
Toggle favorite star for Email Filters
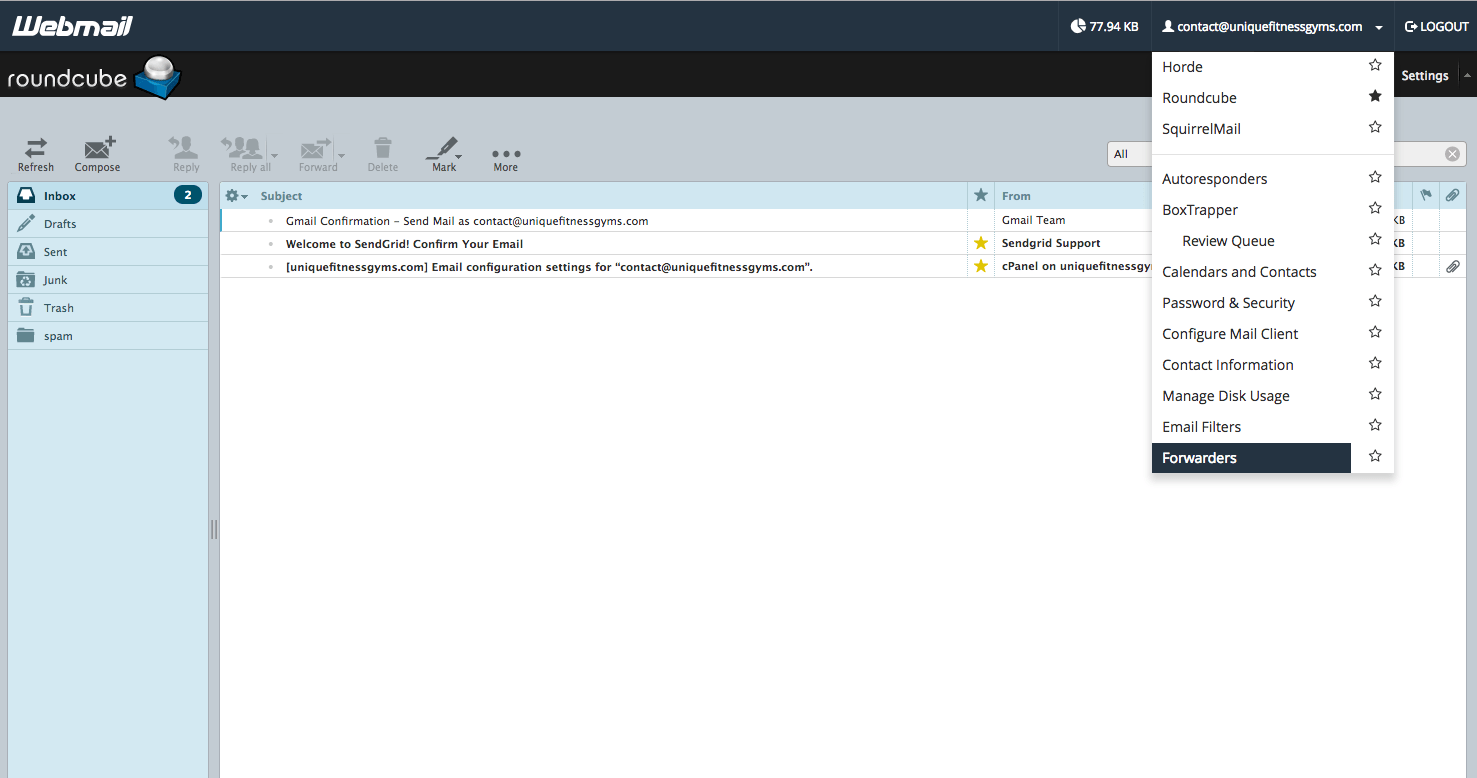tap(1375, 426)
